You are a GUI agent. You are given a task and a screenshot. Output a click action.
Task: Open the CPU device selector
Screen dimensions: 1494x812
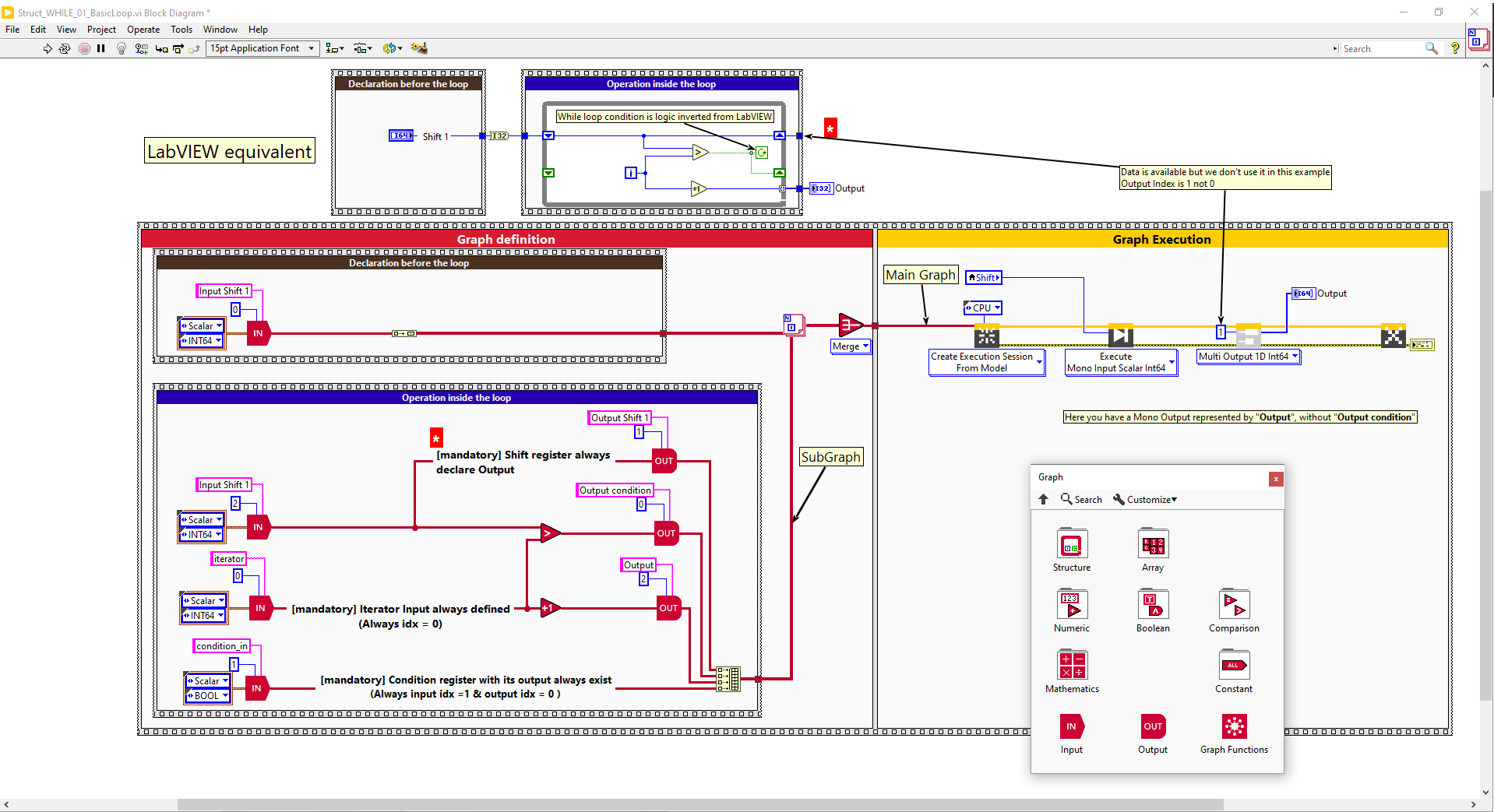point(983,308)
